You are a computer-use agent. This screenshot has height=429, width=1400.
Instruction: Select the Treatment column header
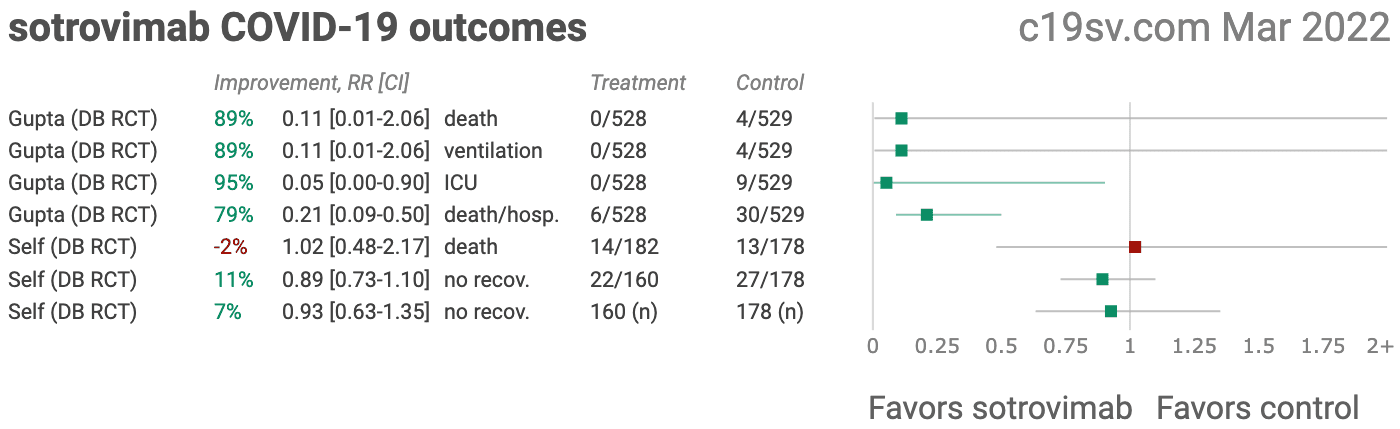coord(638,83)
